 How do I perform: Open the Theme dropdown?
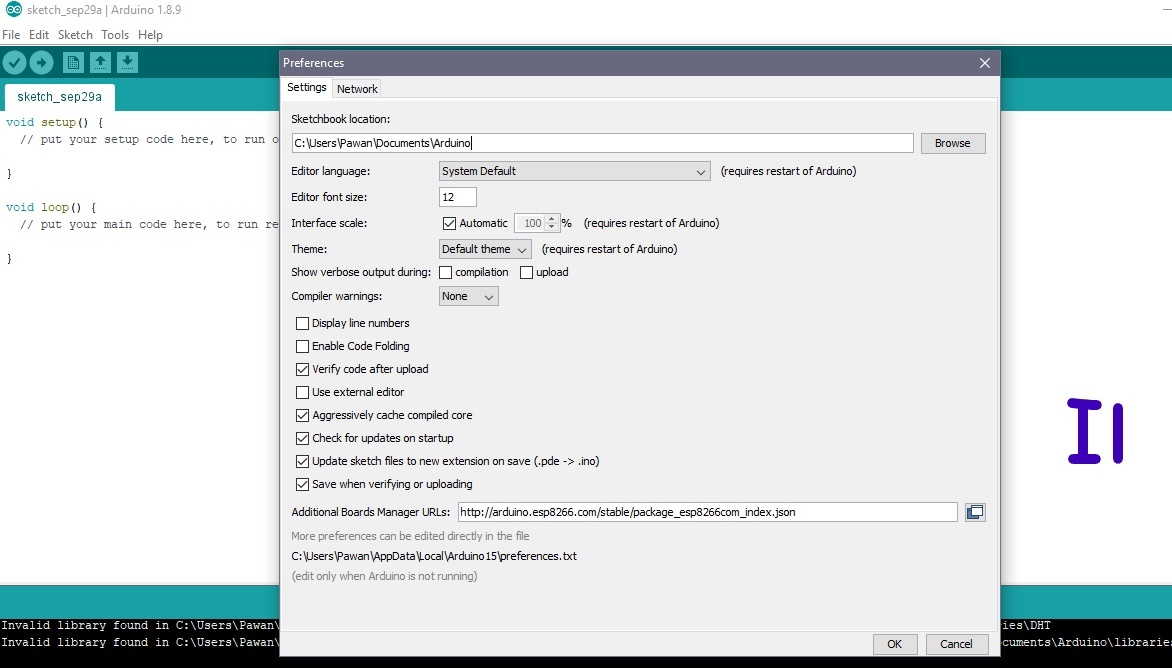click(485, 250)
